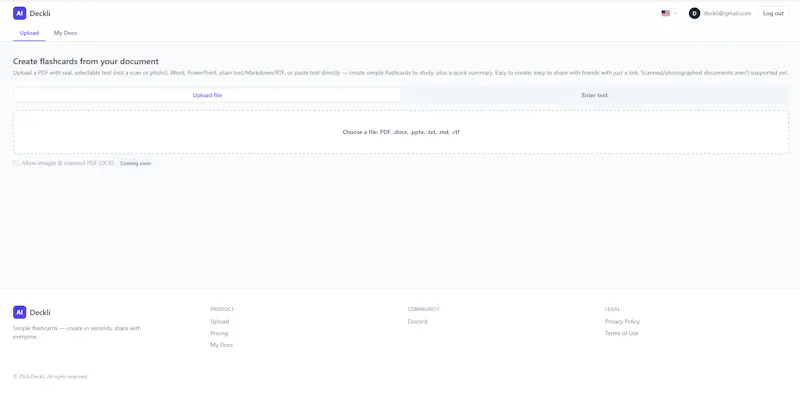Open the Terms of Use link
Viewport: 800px width, 395px height.
tap(621, 333)
